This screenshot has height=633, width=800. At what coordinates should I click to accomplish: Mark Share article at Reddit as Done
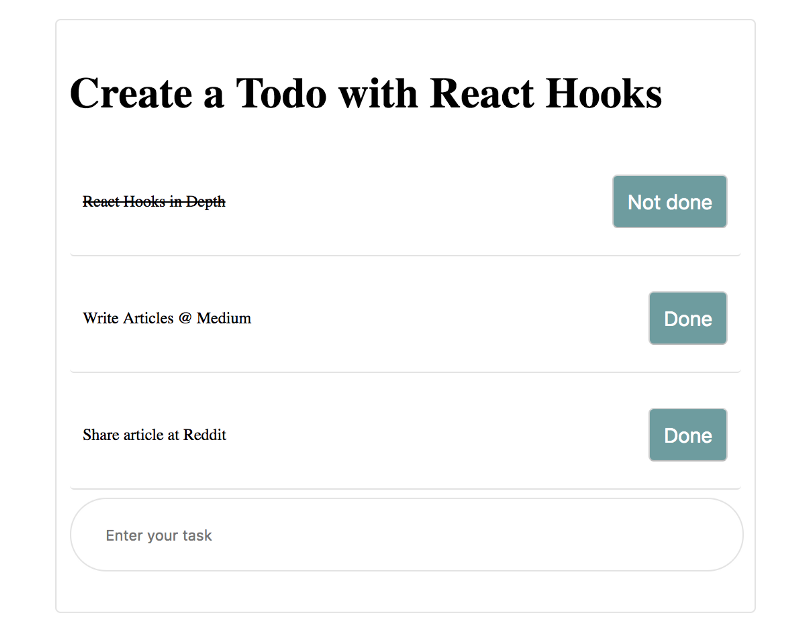[x=687, y=435]
